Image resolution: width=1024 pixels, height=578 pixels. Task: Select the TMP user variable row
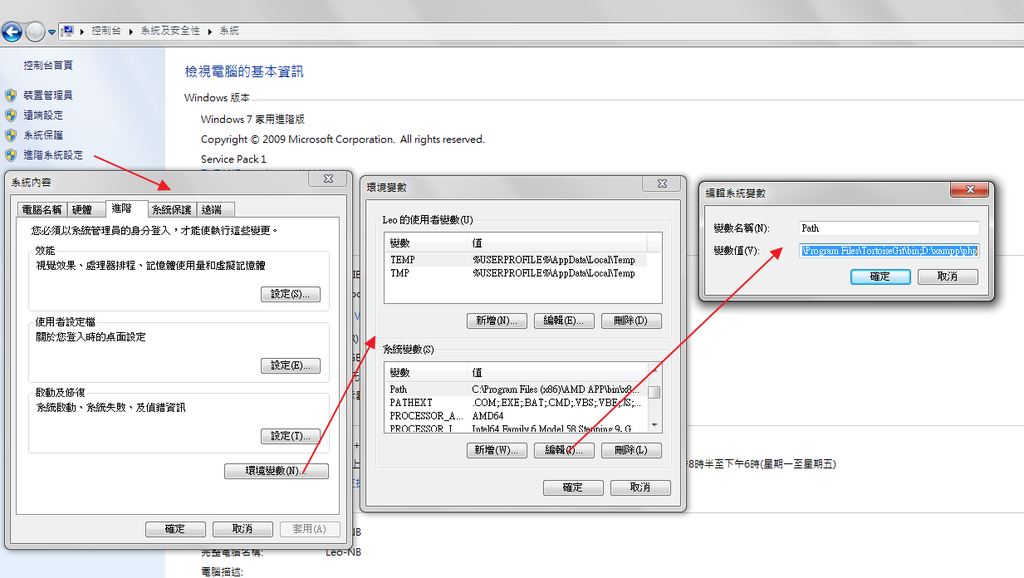click(517, 273)
